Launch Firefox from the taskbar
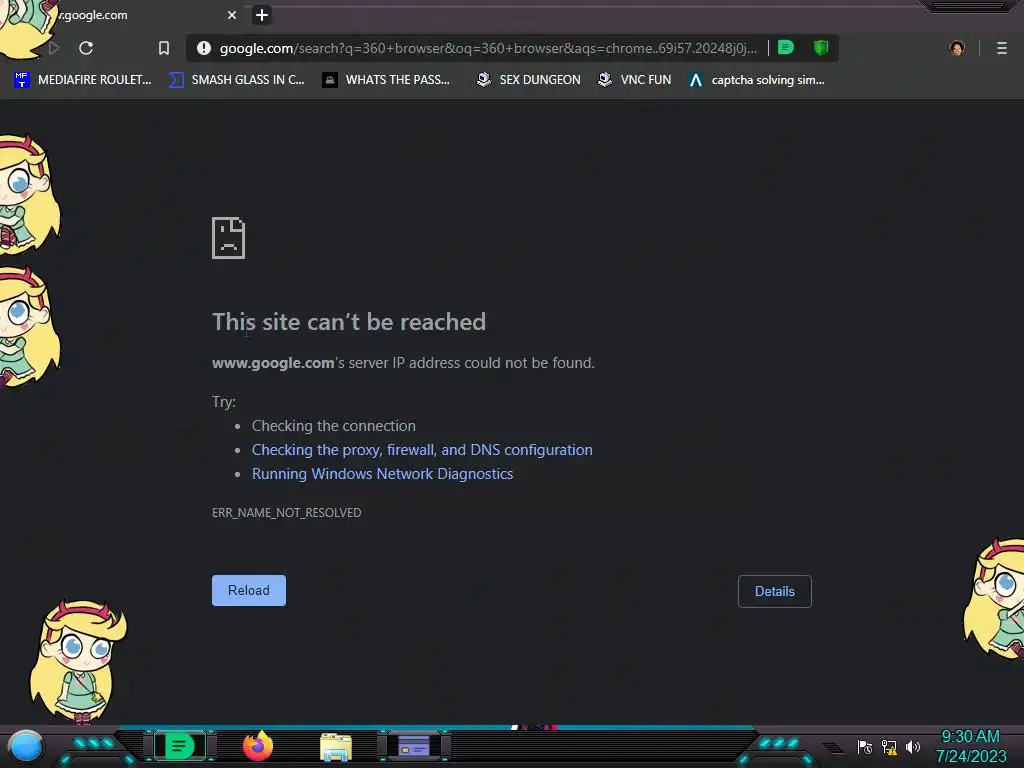The image size is (1024, 768). (258, 746)
